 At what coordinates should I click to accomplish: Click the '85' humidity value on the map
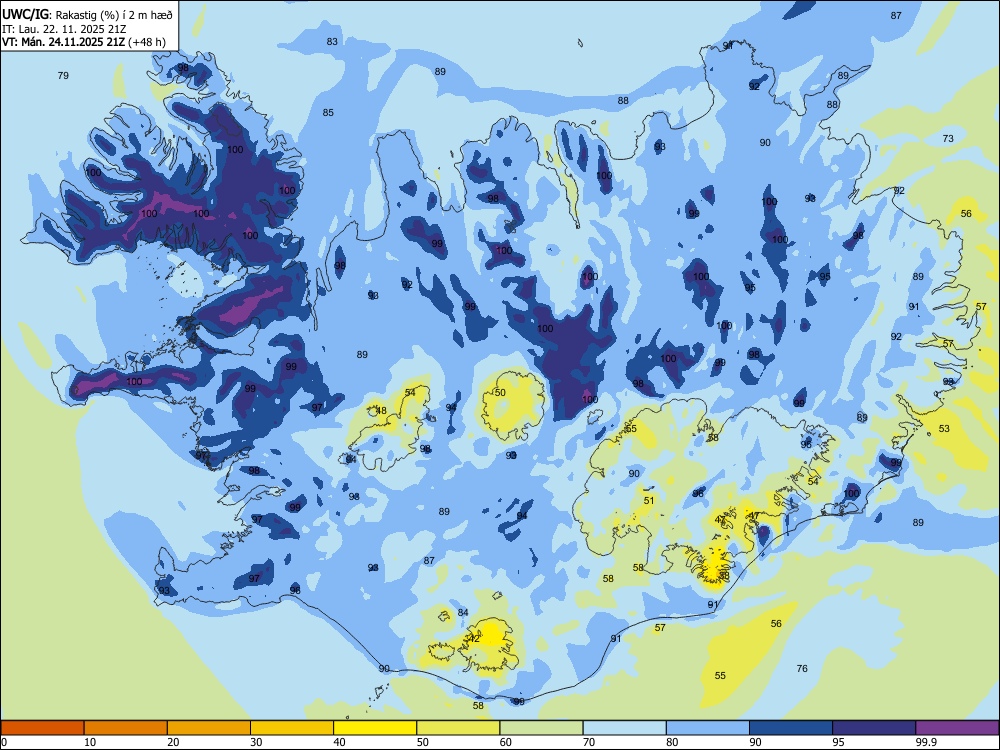point(328,112)
